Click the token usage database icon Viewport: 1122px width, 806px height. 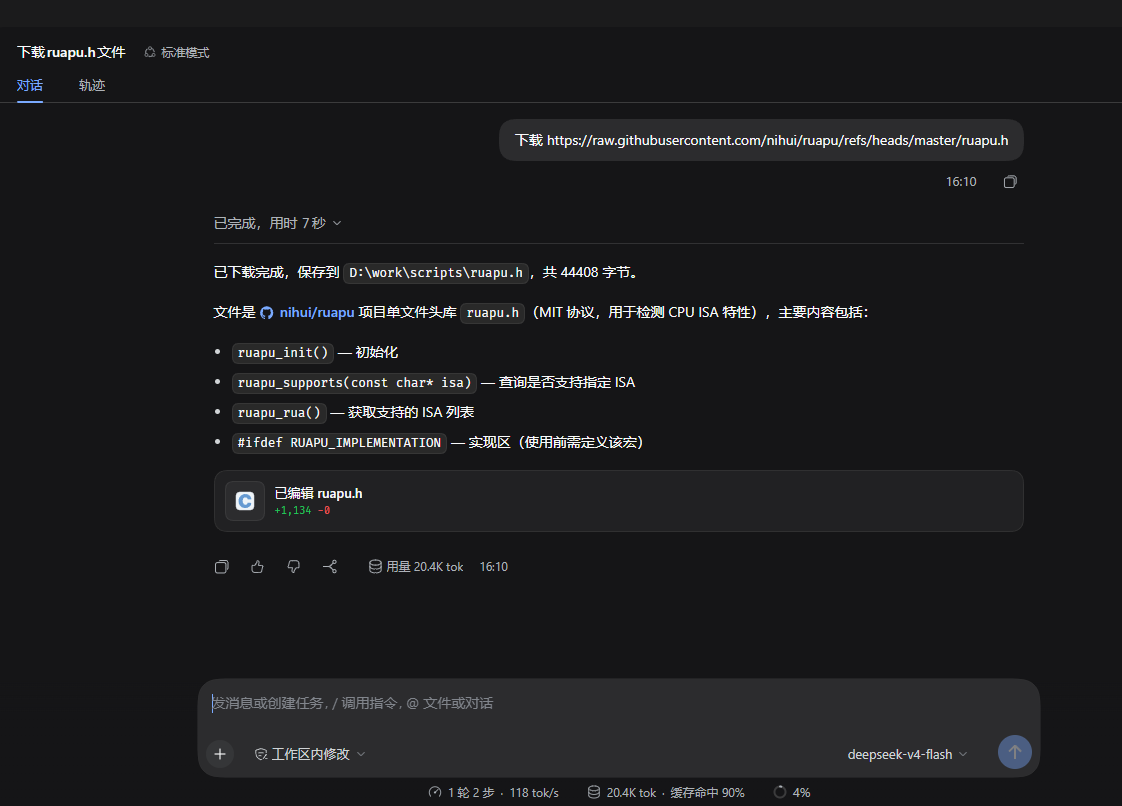[375, 567]
